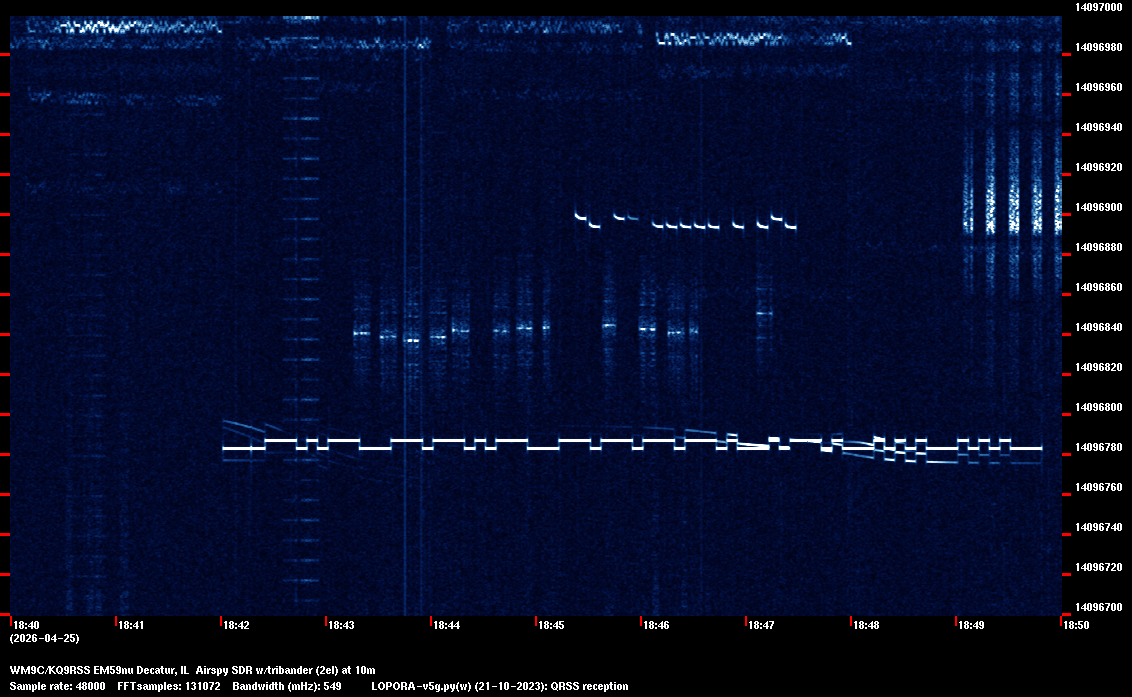1132x697 pixels.
Task: Click the 18:45 time axis label
Action: coord(552,625)
